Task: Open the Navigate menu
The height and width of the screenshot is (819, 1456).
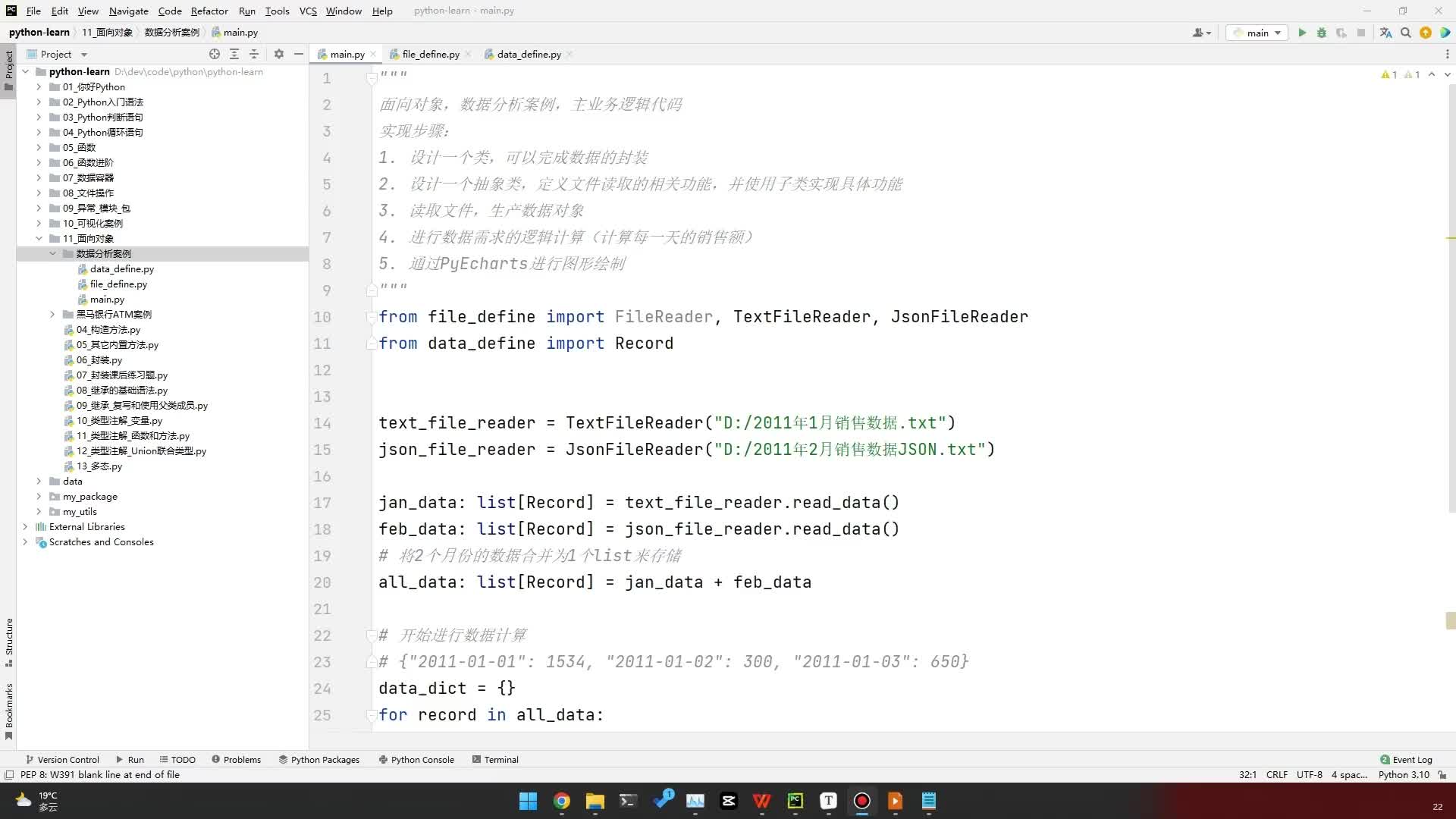Action: click(x=129, y=11)
